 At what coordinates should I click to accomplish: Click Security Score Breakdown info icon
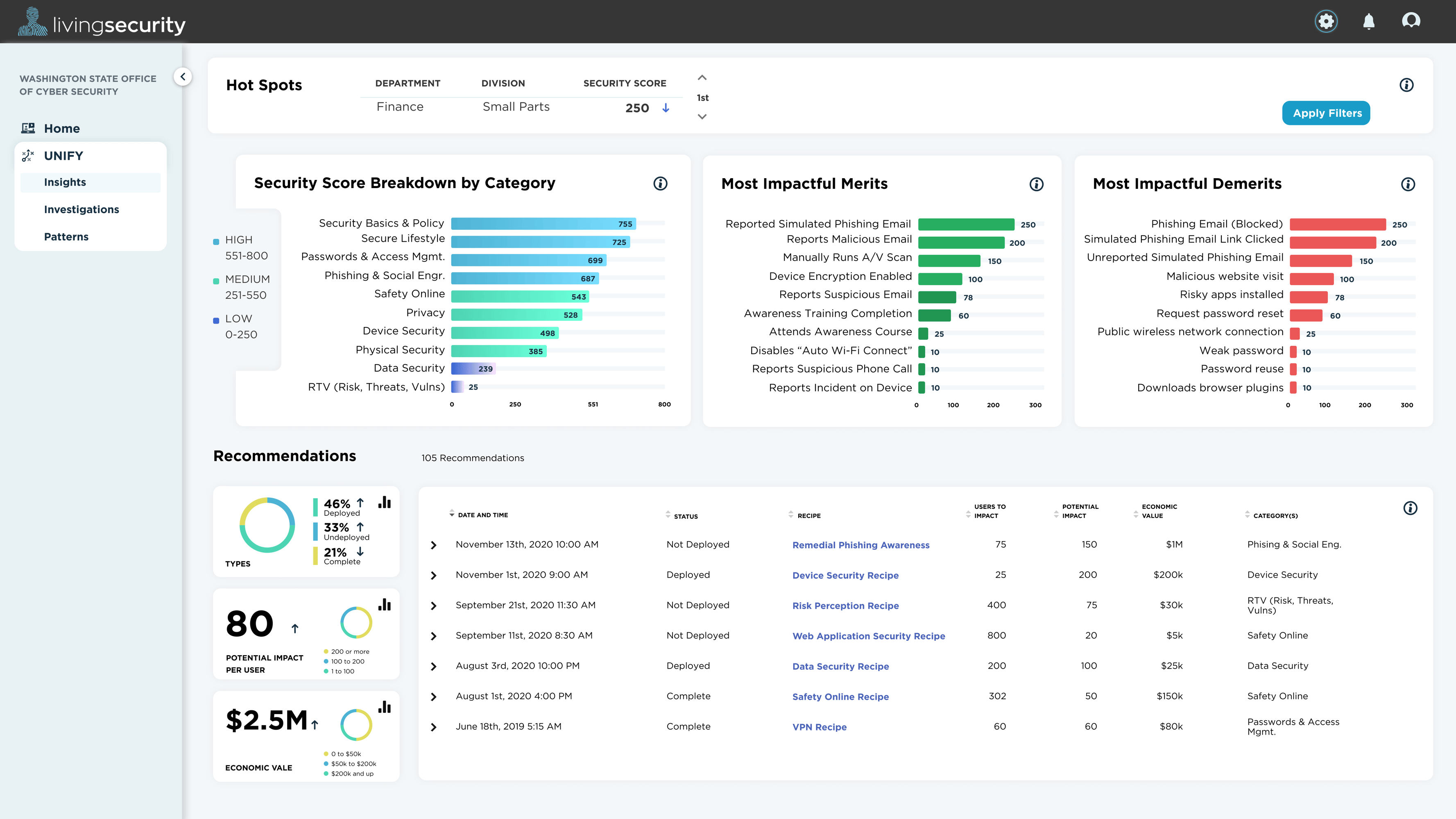pyautogui.click(x=660, y=184)
